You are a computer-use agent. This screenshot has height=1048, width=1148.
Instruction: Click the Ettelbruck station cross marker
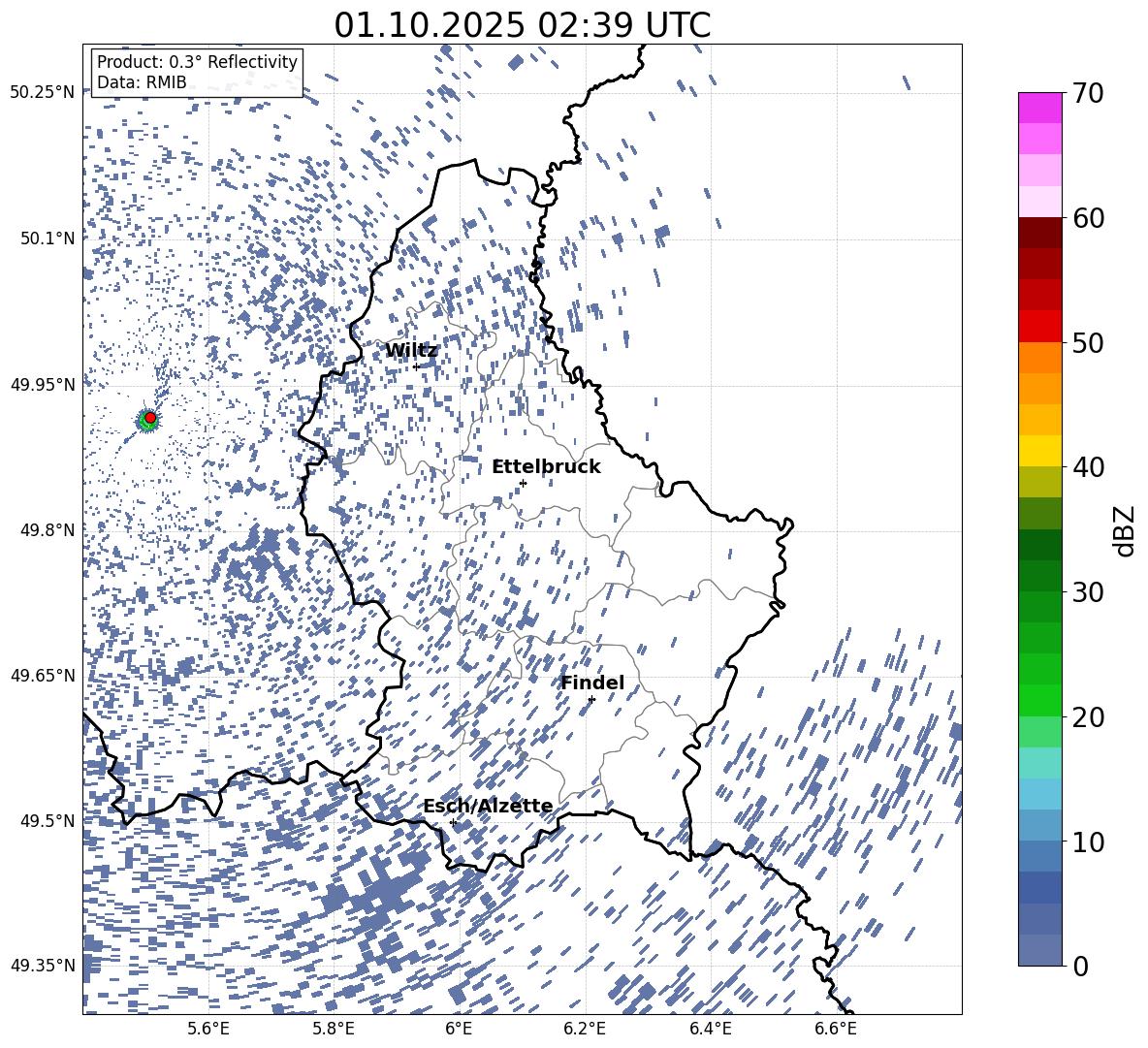pyautogui.click(x=523, y=483)
